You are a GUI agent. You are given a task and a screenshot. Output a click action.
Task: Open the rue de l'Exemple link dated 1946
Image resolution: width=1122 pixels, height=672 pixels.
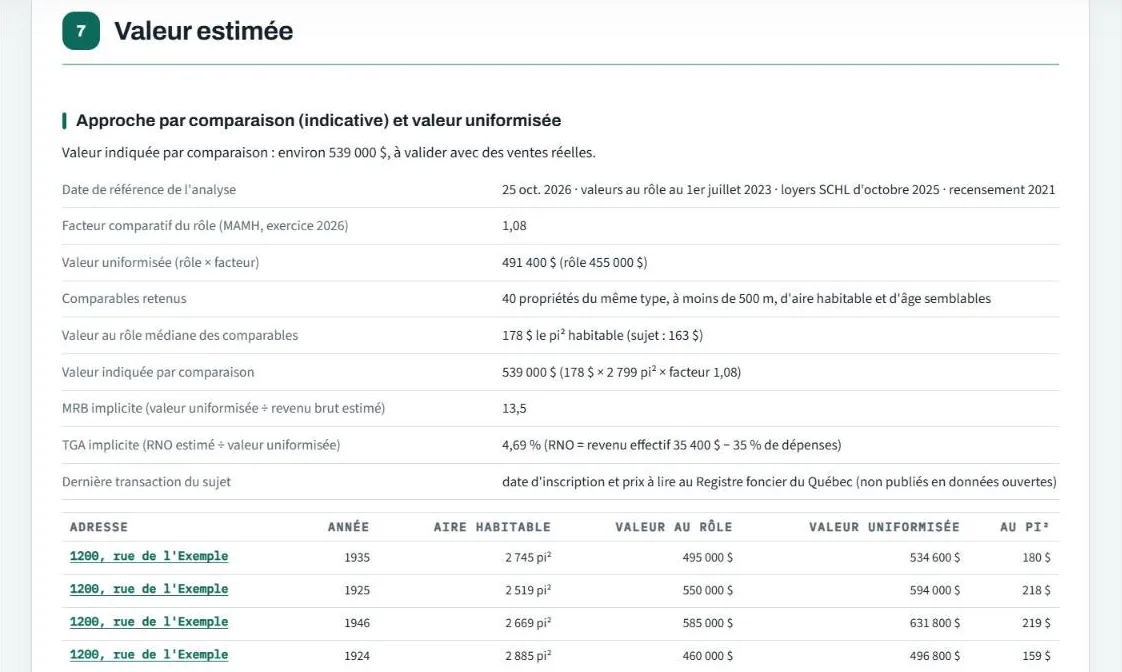coord(149,622)
